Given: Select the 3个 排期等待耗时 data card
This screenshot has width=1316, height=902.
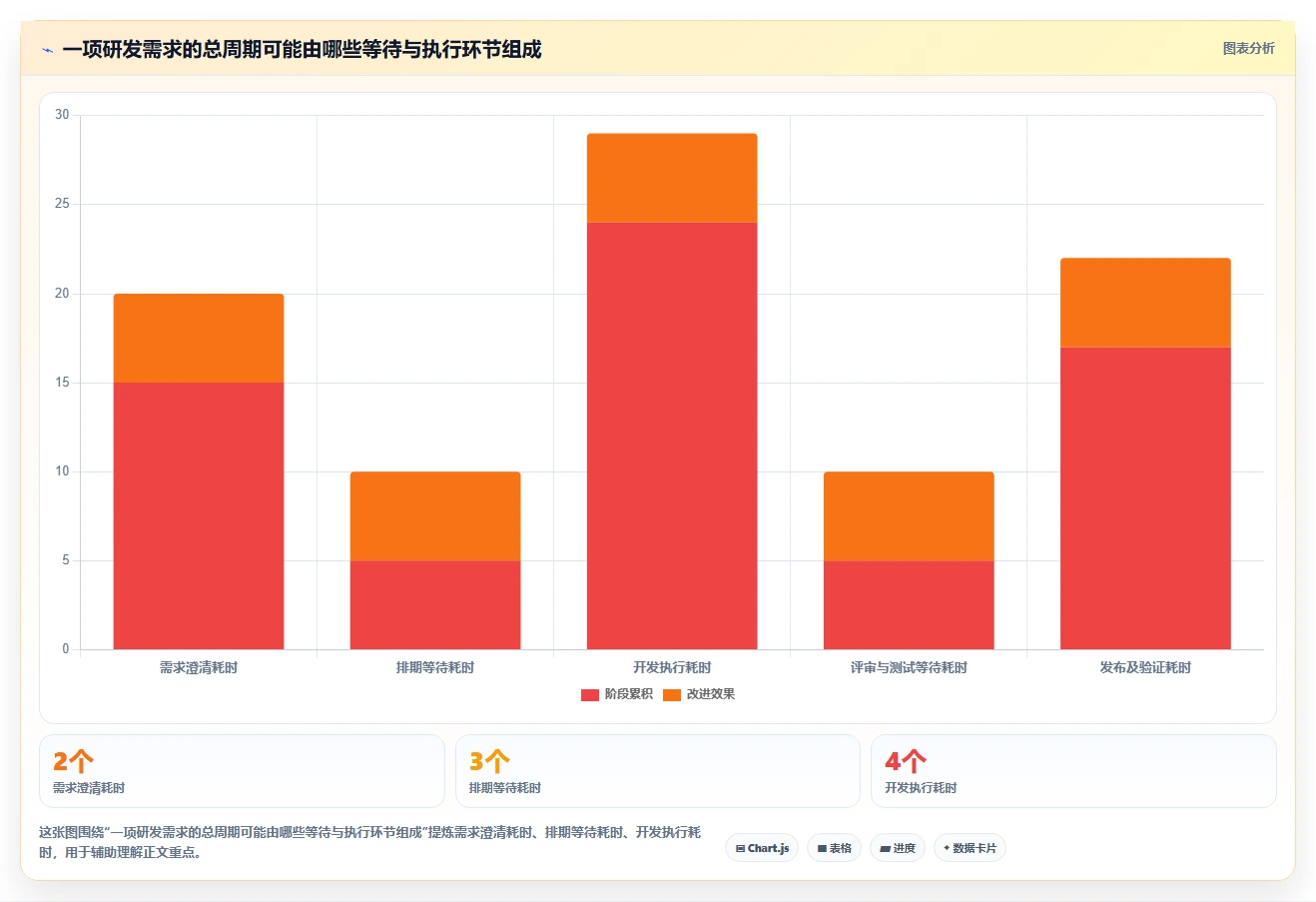Looking at the screenshot, I should [658, 771].
